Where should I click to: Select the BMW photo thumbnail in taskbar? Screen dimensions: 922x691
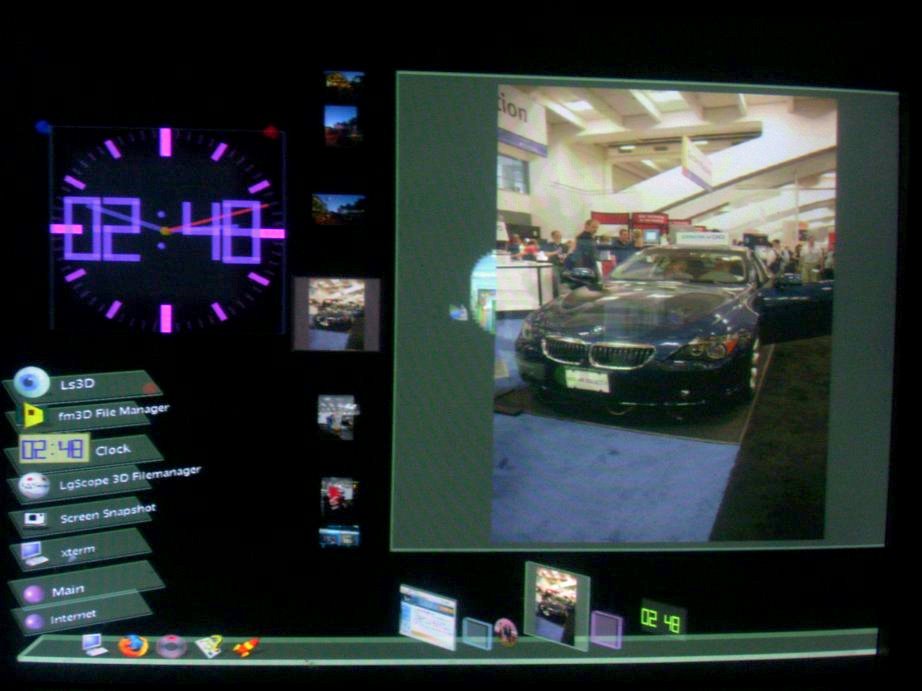click(556, 602)
